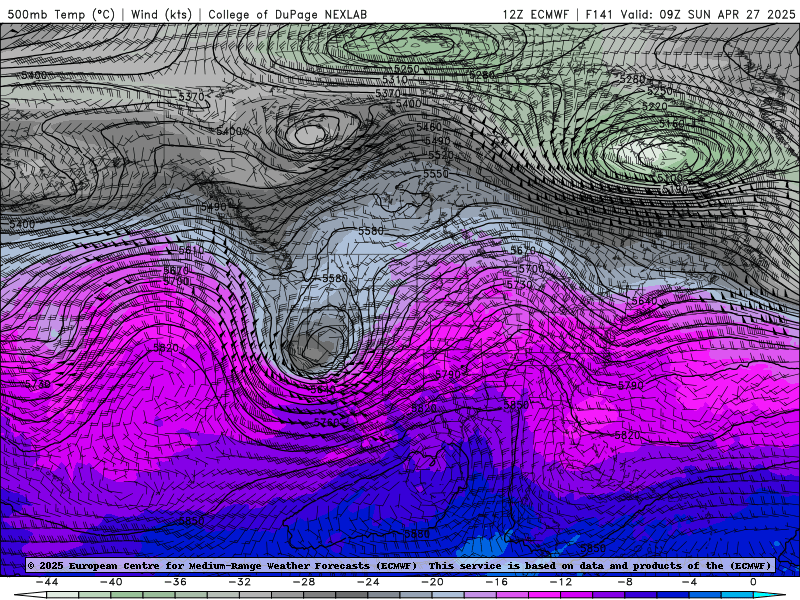The height and width of the screenshot is (600, 800).
Task: Click the "F141 Valid: 09Z SUN APR 27 2025" text
Action: [690, 14]
